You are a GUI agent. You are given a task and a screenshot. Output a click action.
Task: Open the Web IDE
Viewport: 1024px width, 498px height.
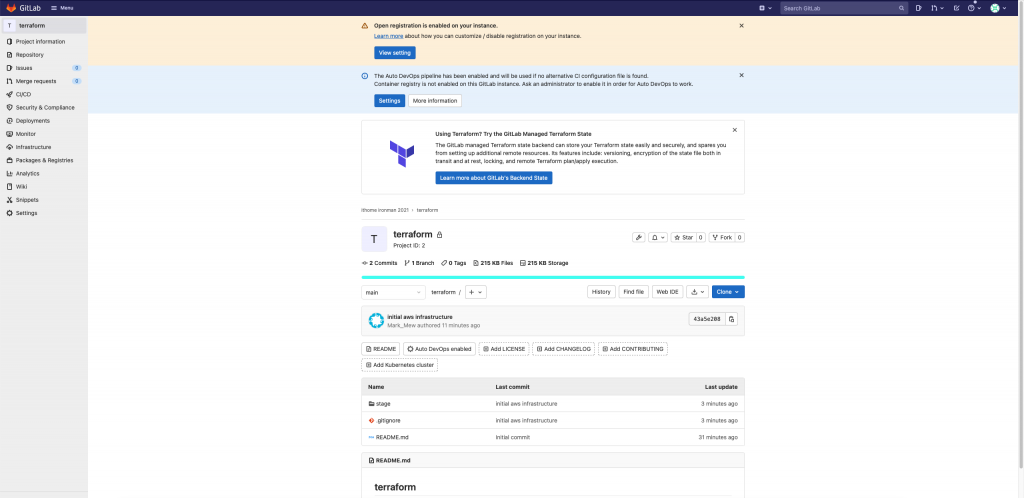coord(667,292)
